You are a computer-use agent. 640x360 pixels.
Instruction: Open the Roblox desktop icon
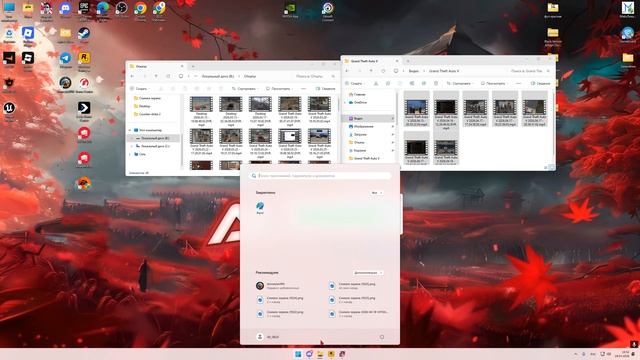28,36
